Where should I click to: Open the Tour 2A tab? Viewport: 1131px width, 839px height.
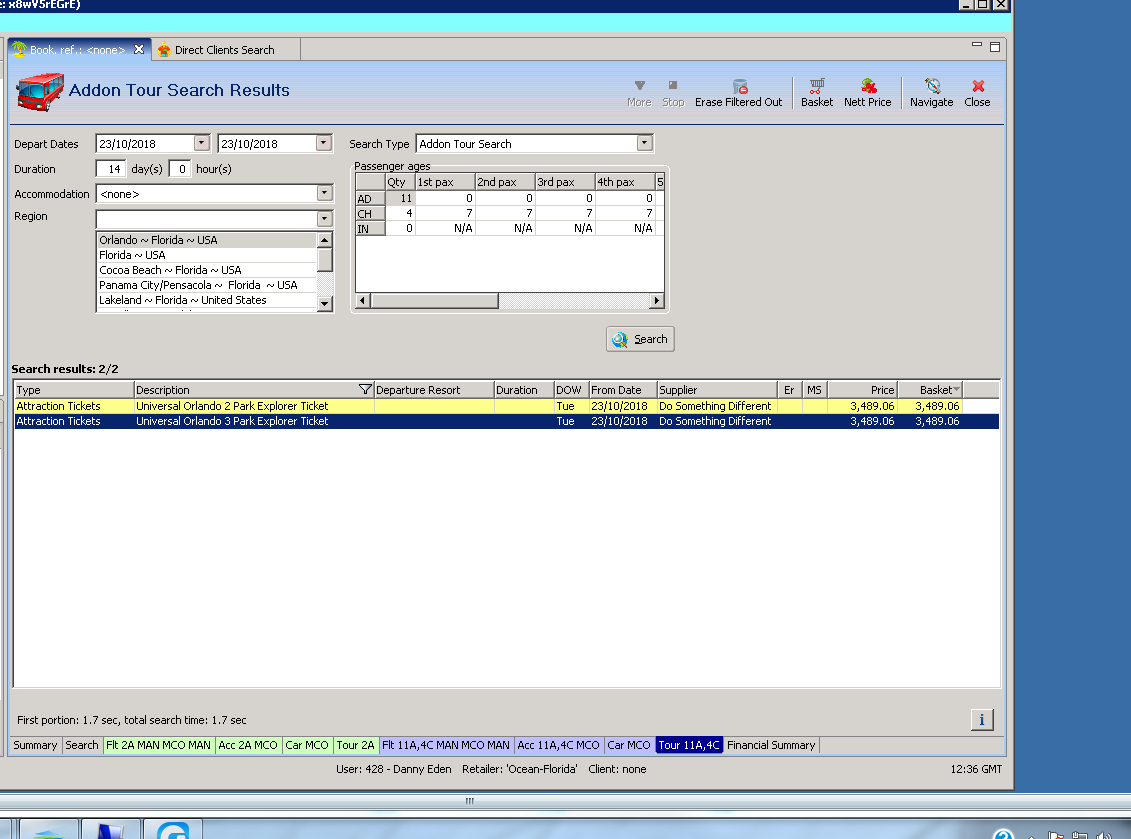pos(355,745)
